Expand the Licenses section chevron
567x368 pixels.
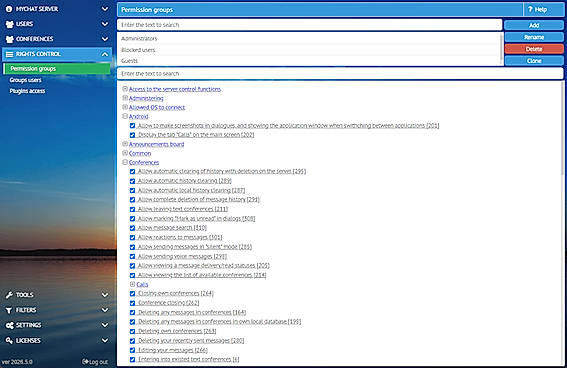pos(105,341)
